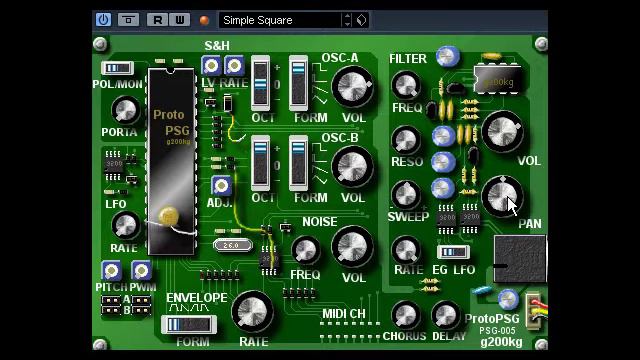Click the NOISE VOL knob
Image resolution: width=640 pixels, height=360 pixels.
(353, 247)
